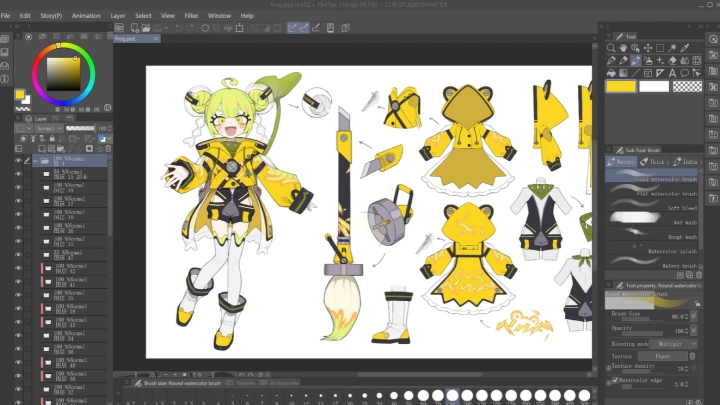Select the Soft bleed brush
720x405 pixels.
pos(652,205)
